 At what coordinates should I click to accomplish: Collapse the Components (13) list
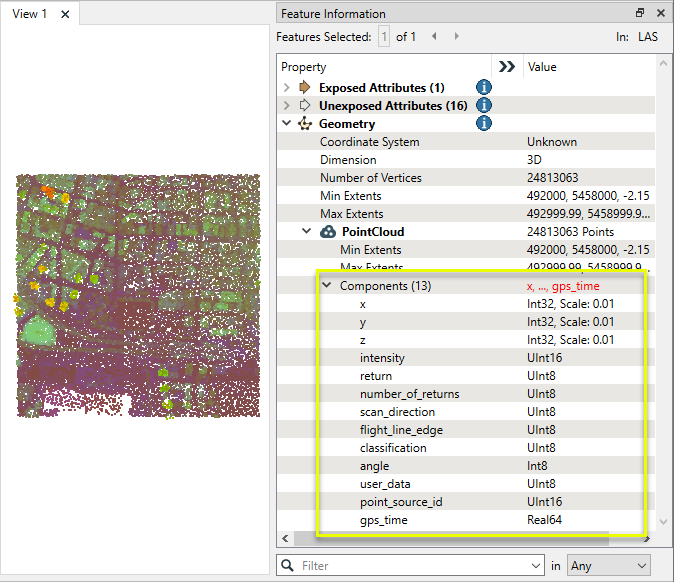click(327, 285)
